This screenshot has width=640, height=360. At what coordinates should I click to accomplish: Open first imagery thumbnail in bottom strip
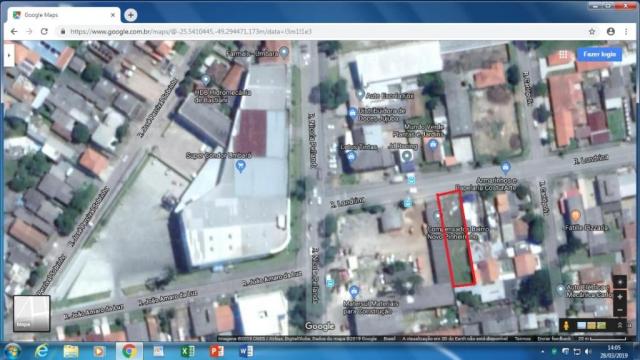point(581,325)
